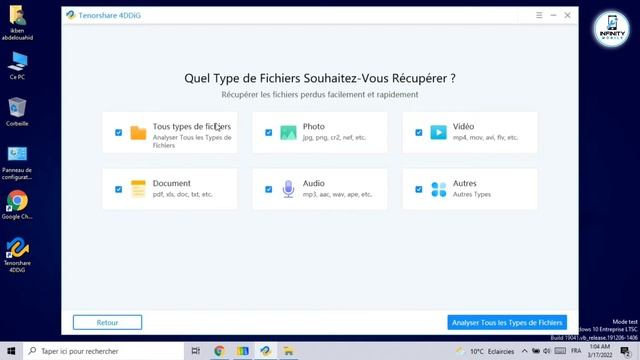Open File Explorer from the taskbar
This screenshot has width=640, height=360.
click(289, 351)
